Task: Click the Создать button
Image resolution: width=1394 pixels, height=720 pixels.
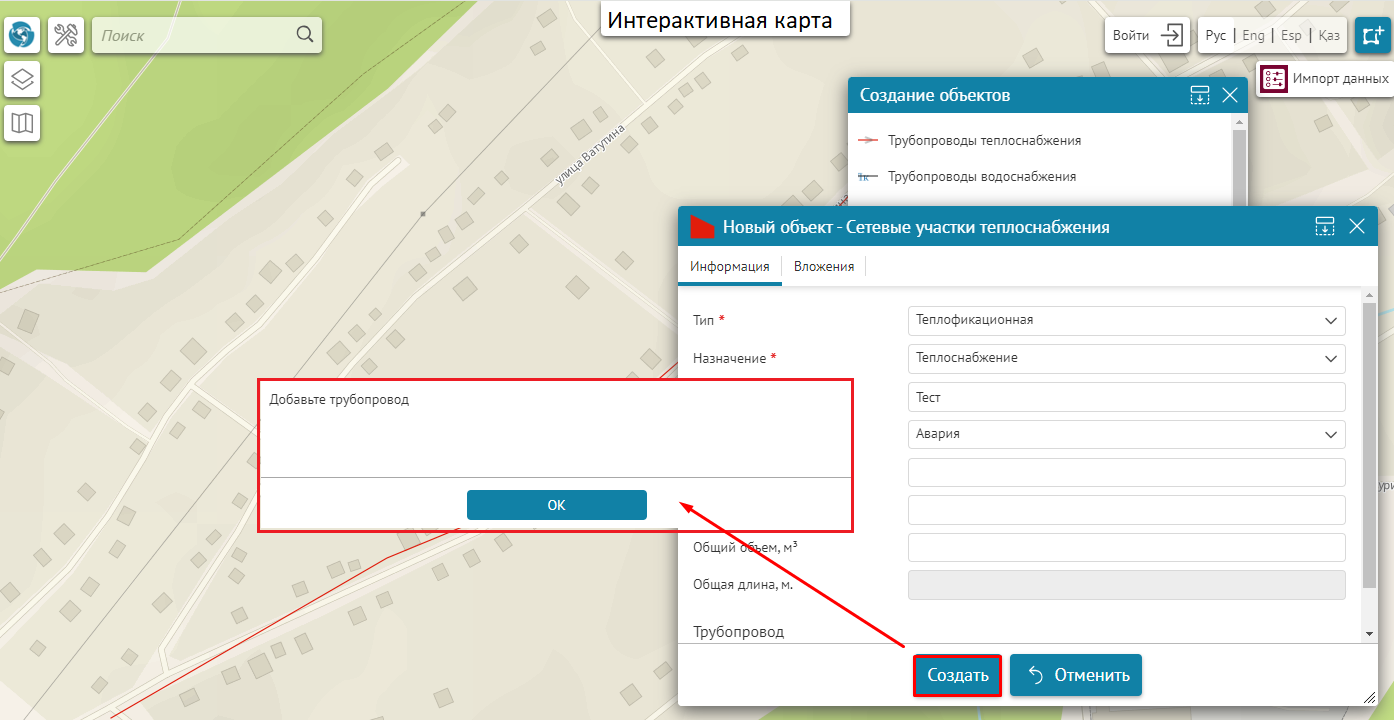Action: click(957, 675)
